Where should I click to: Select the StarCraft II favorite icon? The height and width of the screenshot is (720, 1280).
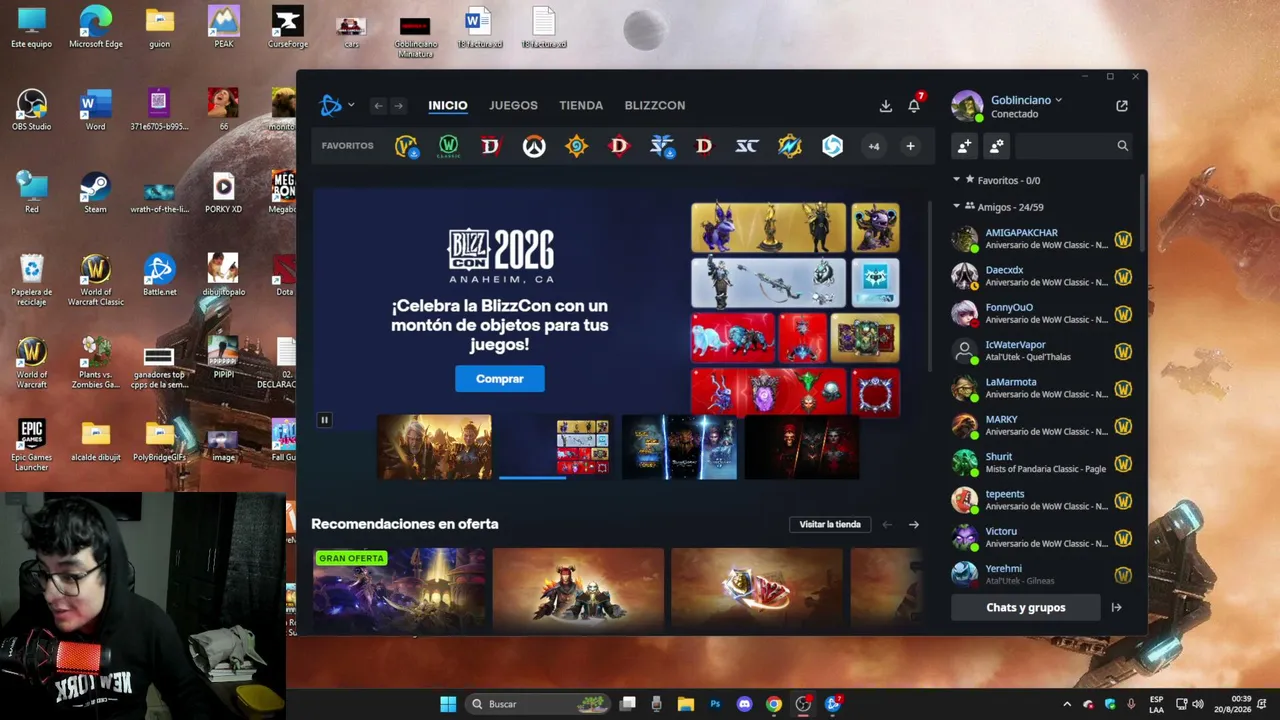point(661,146)
